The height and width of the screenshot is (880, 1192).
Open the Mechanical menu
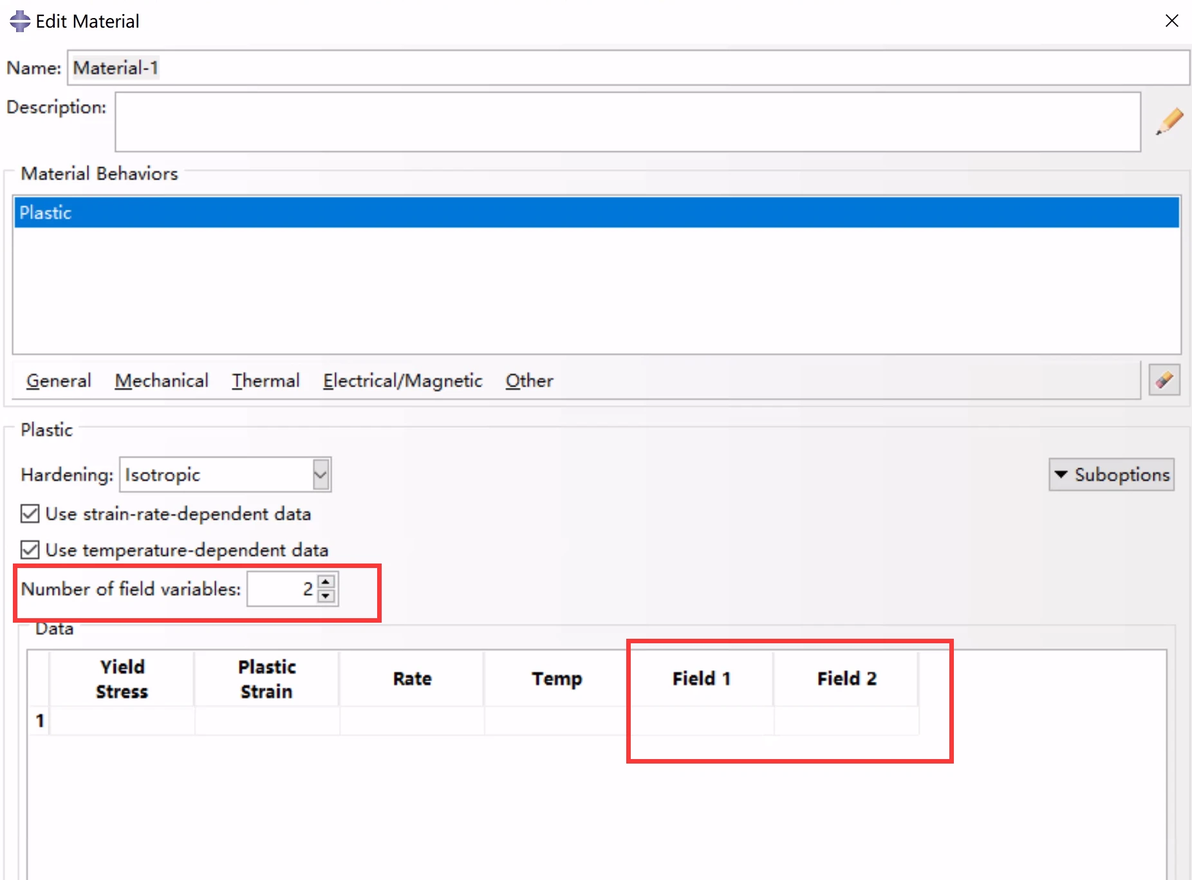[161, 381]
